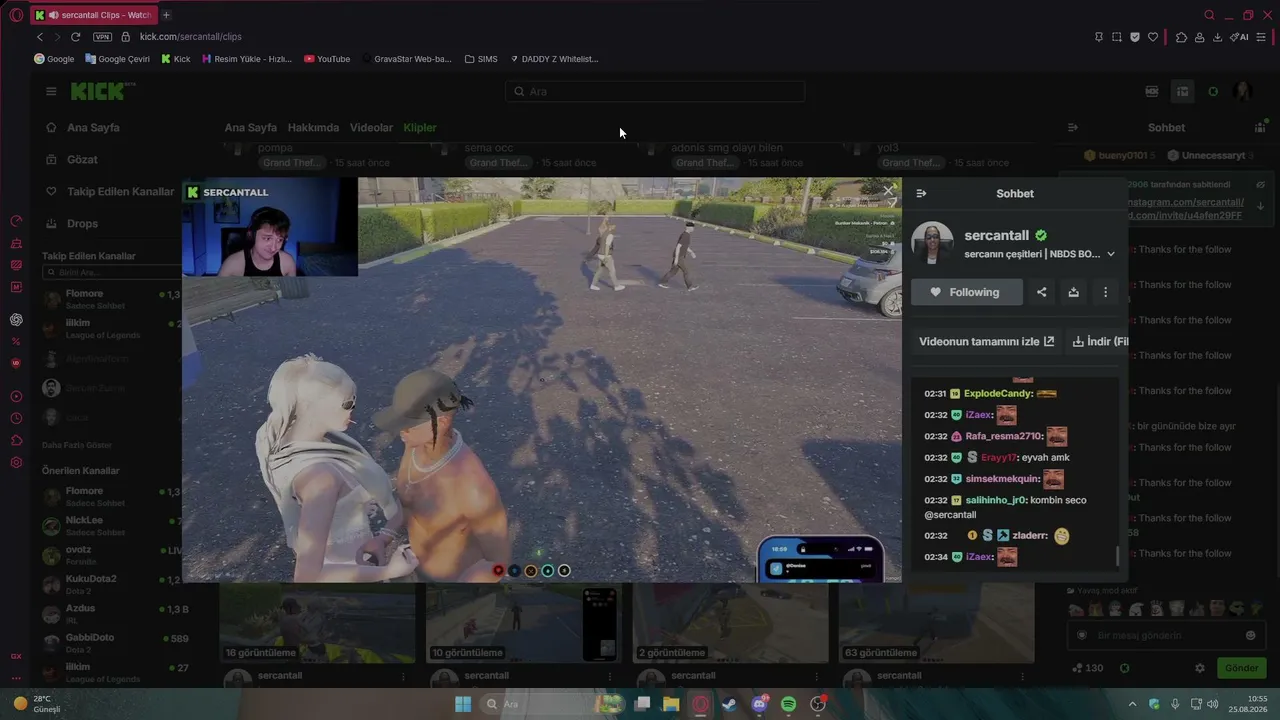
Task: Focus the Kick 'Ara' search field
Action: click(655, 91)
